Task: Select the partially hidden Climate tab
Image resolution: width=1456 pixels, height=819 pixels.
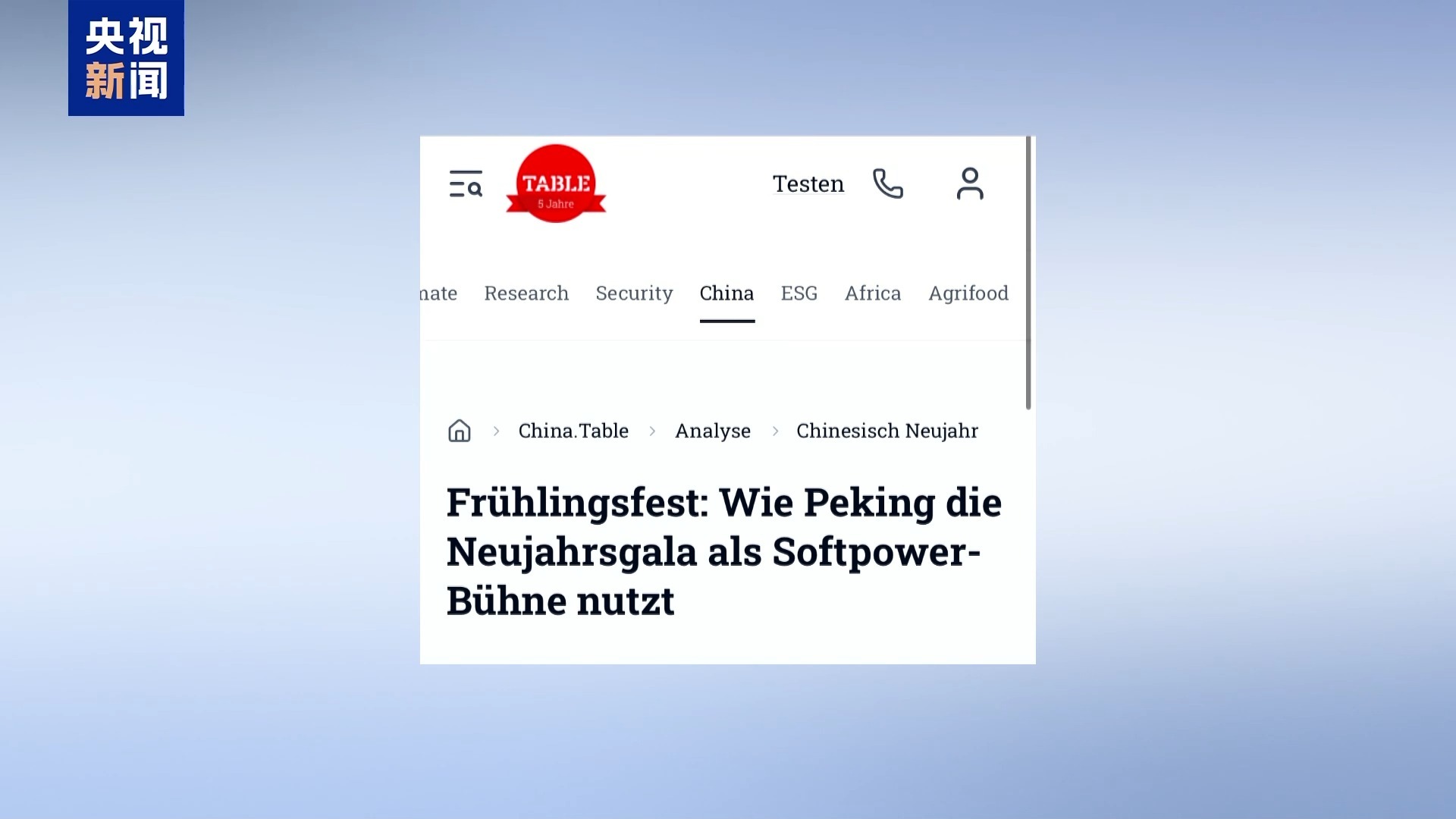Action: pyautogui.click(x=439, y=293)
